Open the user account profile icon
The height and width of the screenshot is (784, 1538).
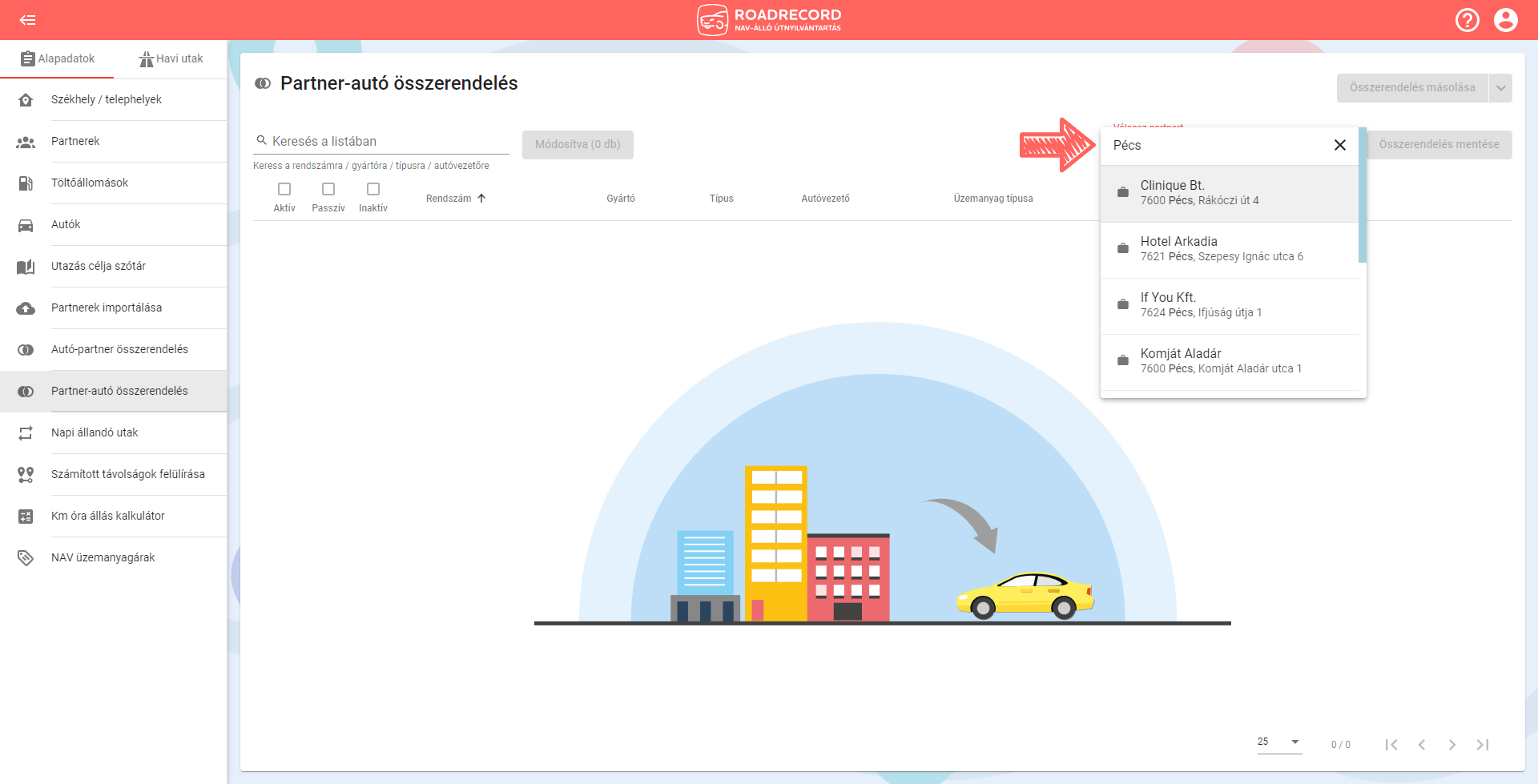pyautogui.click(x=1505, y=20)
